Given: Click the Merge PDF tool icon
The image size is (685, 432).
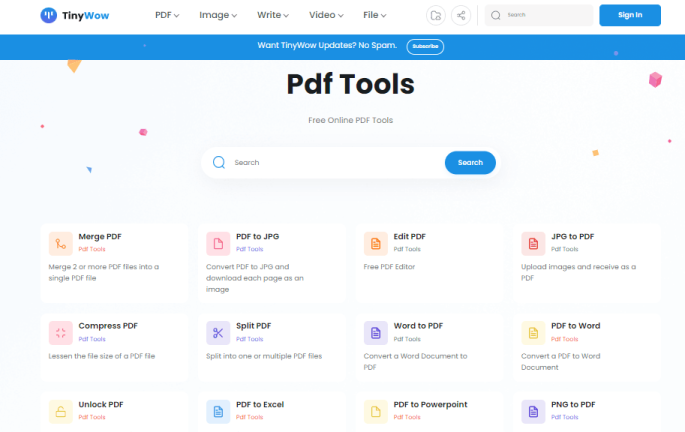Looking at the screenshot, I should click(61, 243).
